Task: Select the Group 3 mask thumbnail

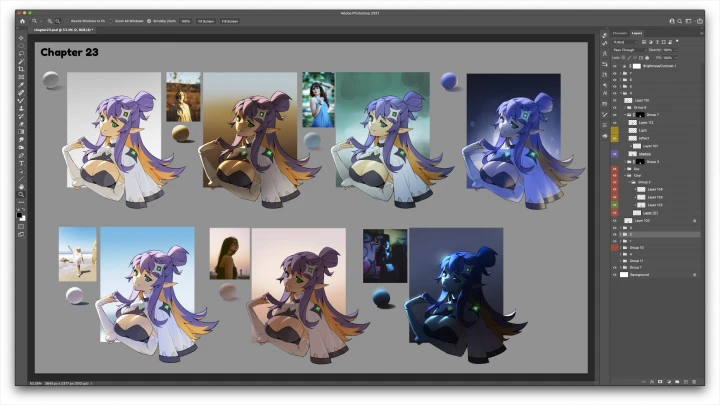Action: pos(640,162)
